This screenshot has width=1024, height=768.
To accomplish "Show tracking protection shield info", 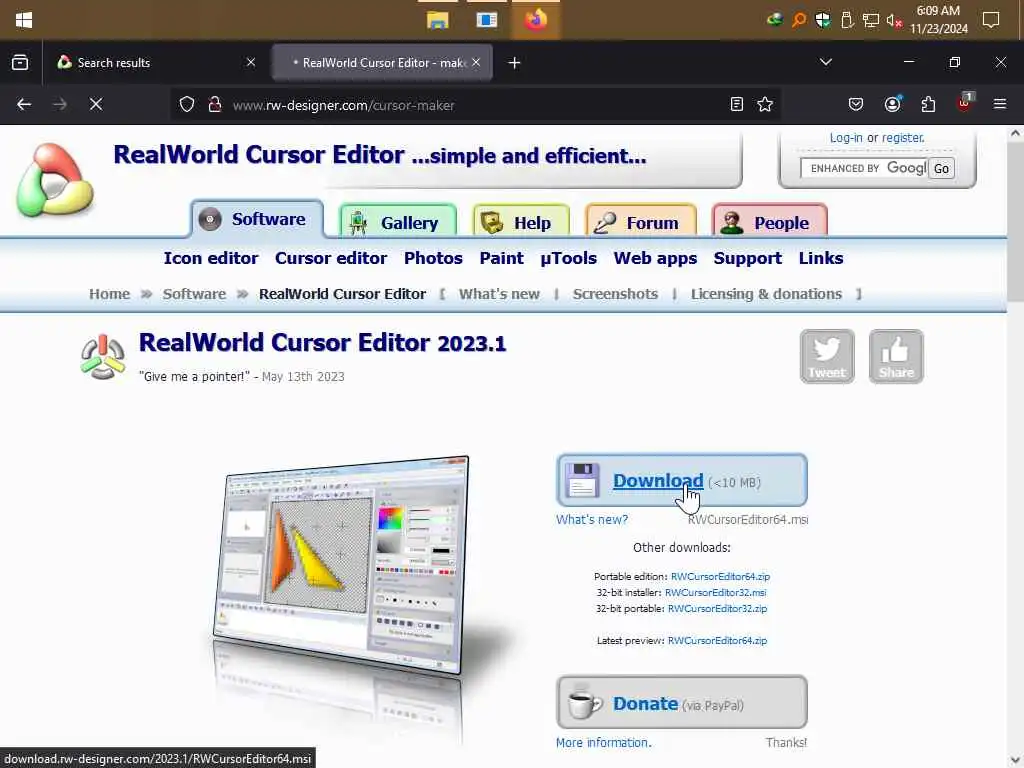I will pyautogui.click(x=187, y=104).
